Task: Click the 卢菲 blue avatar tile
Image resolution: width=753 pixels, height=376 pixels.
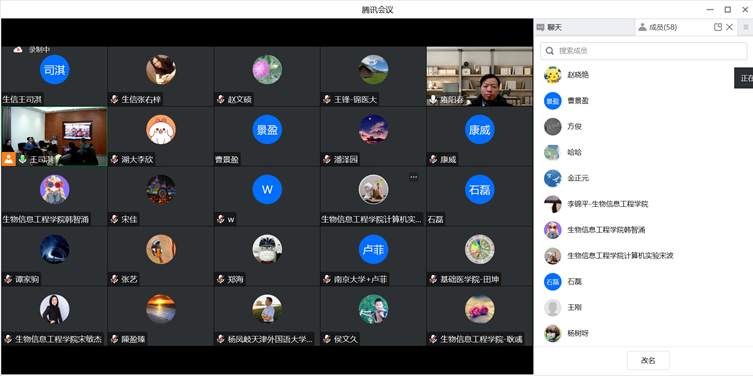Action: click(x=373, y=249)
